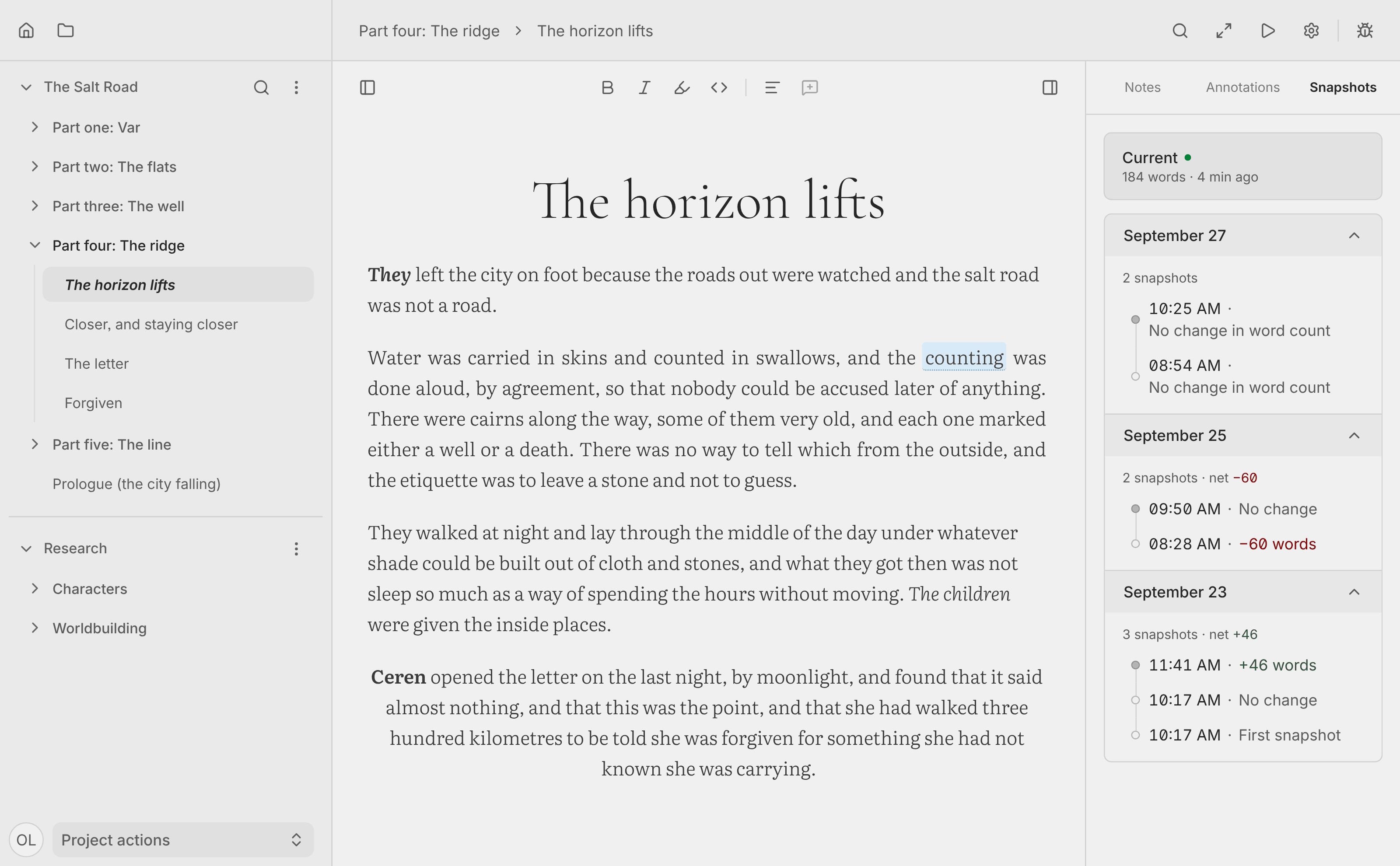
Task: Open Project actions dropdown
Action: pyautogui.click(x=183, y=840)
